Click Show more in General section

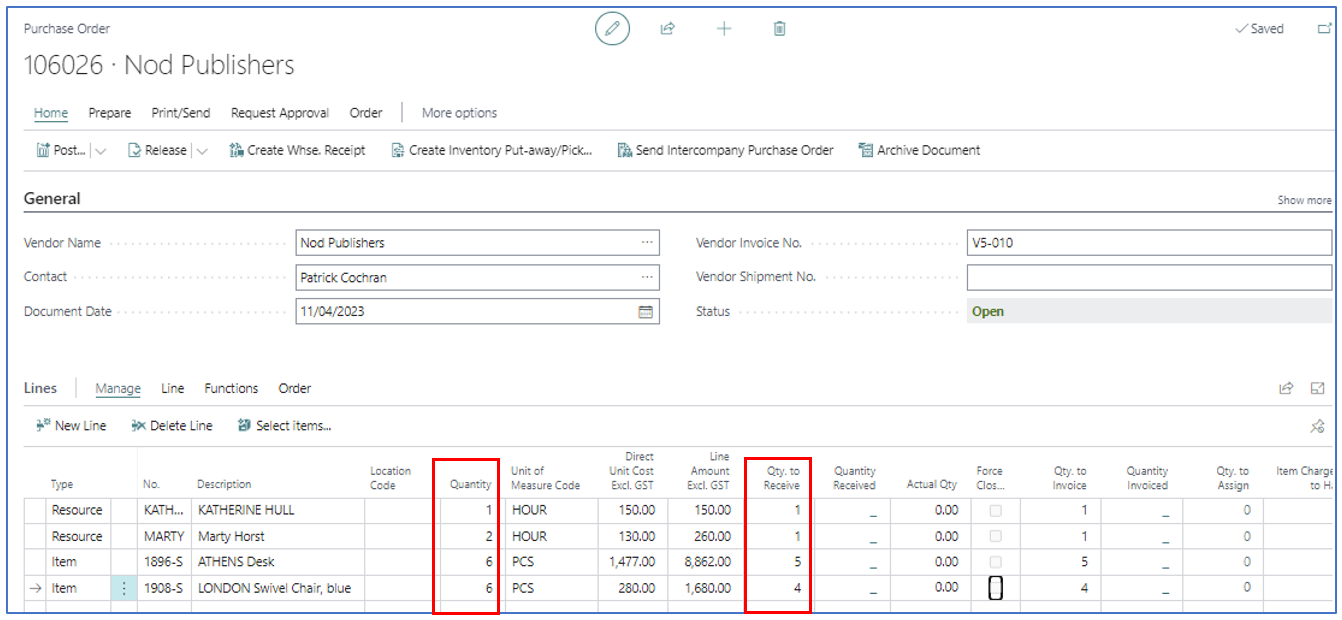pyautogui.click(x=1303, y=201)
